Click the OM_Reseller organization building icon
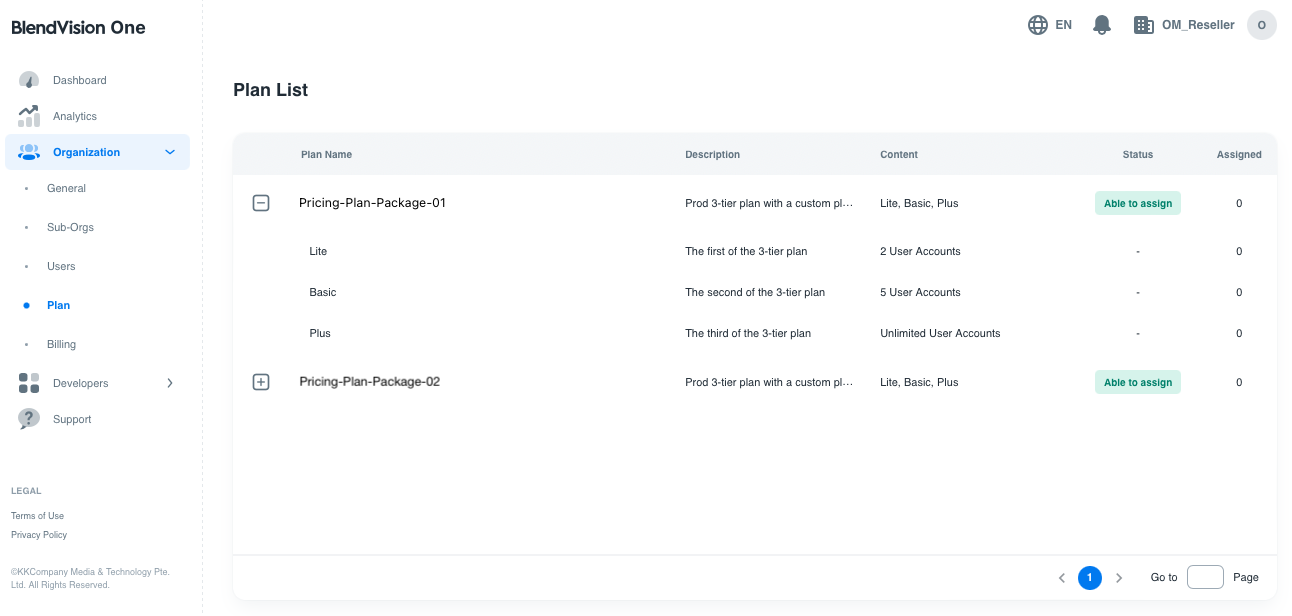Viewport: 1292px width, 616px height. (1143, 25)
